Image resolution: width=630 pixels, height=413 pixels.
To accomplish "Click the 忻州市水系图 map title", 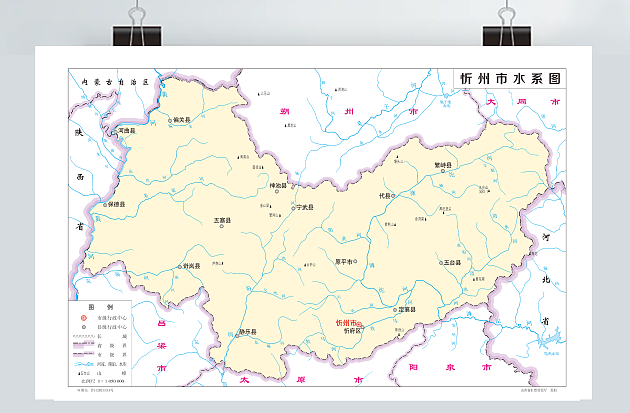I will point(509,79).
